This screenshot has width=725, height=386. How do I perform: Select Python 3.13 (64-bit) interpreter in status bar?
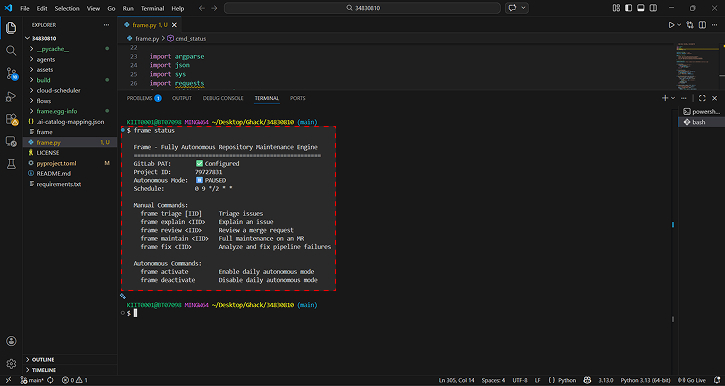pos(645,380)
